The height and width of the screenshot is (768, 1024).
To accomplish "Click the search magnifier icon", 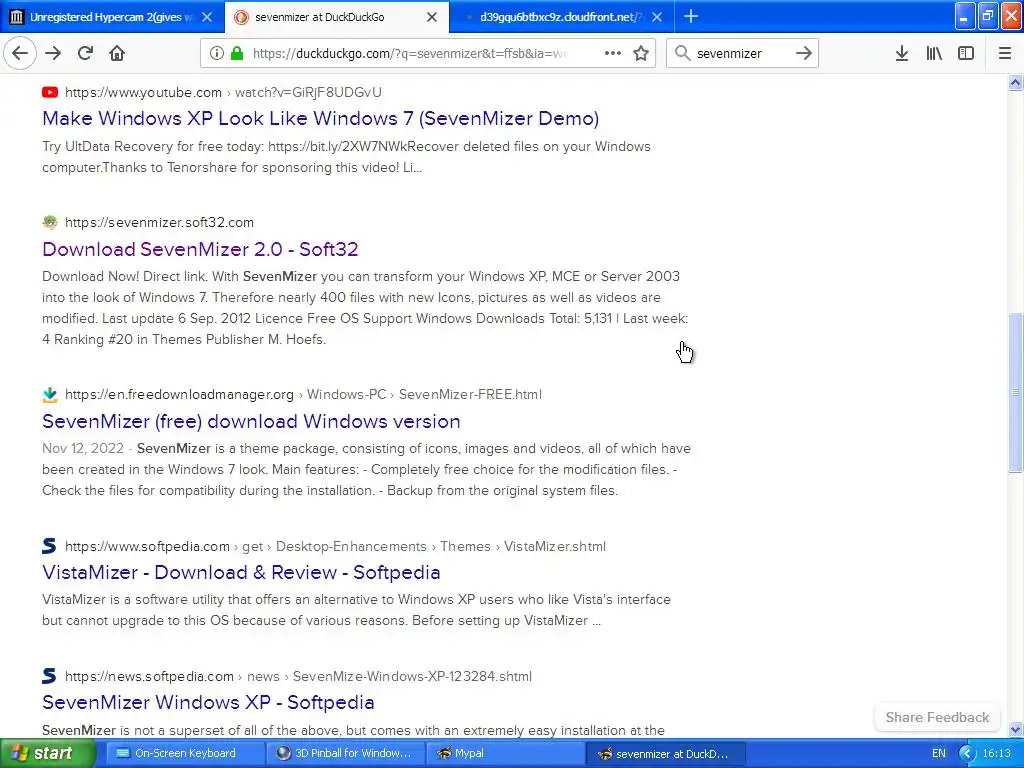I will 682,53.
